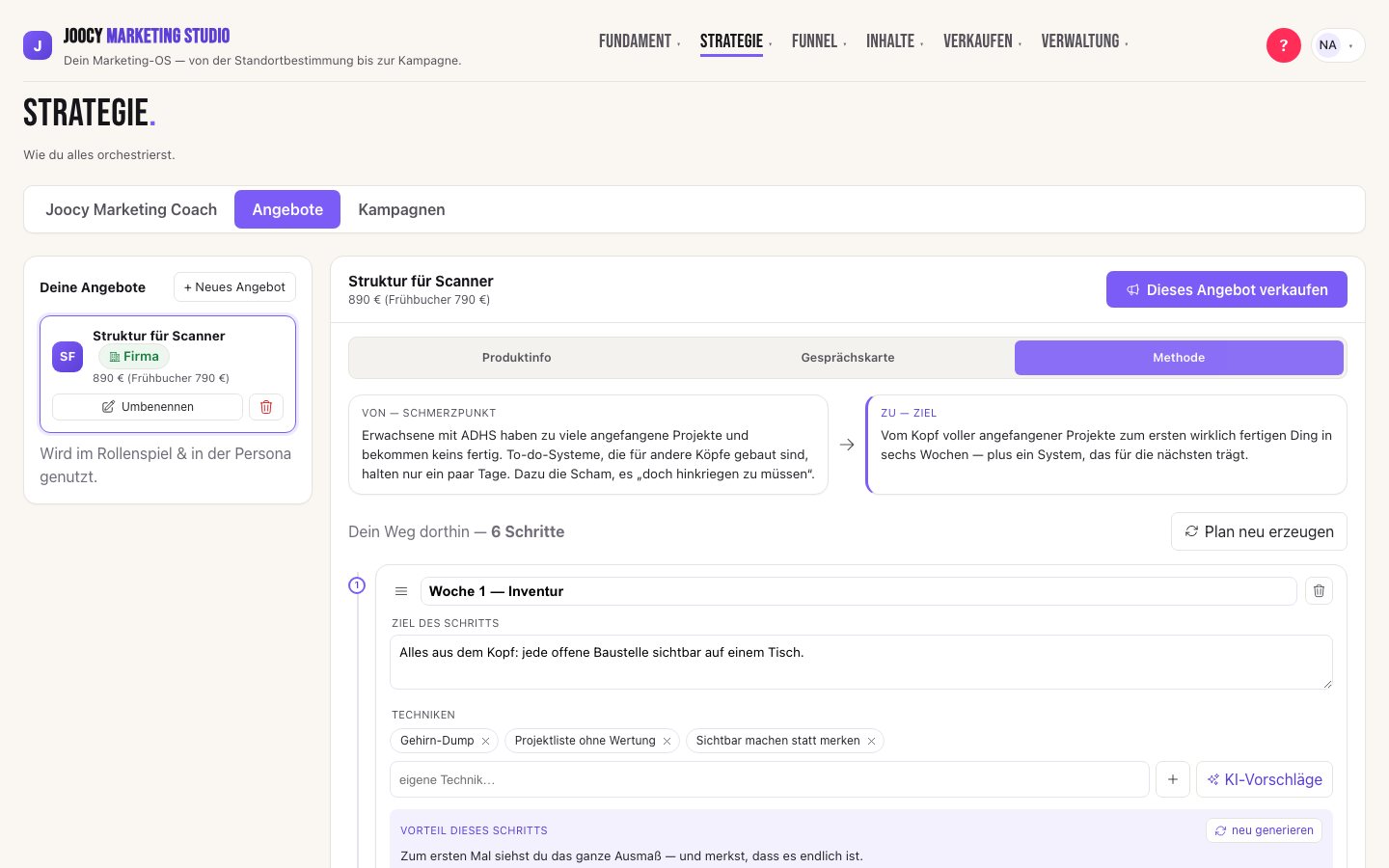
Task: Click Dieses Angebot verkaufen button
Action: [1227, 289]
